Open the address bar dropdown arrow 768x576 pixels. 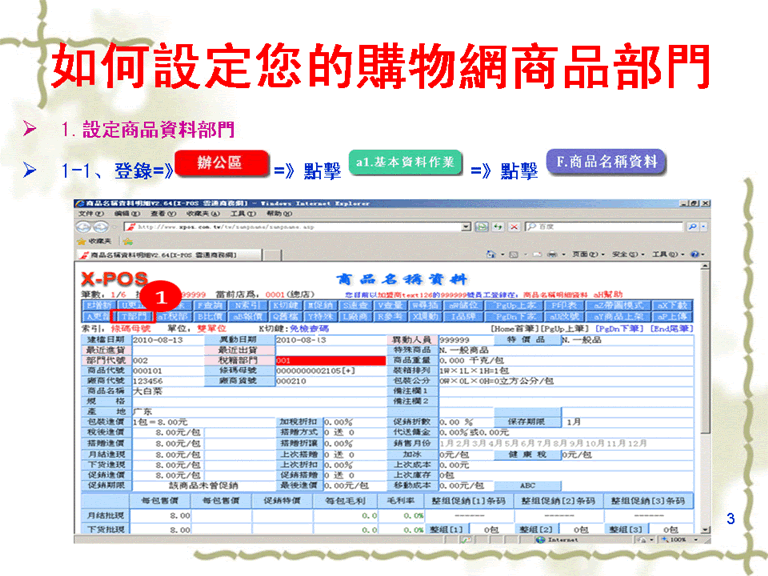[x=466, y=227]
